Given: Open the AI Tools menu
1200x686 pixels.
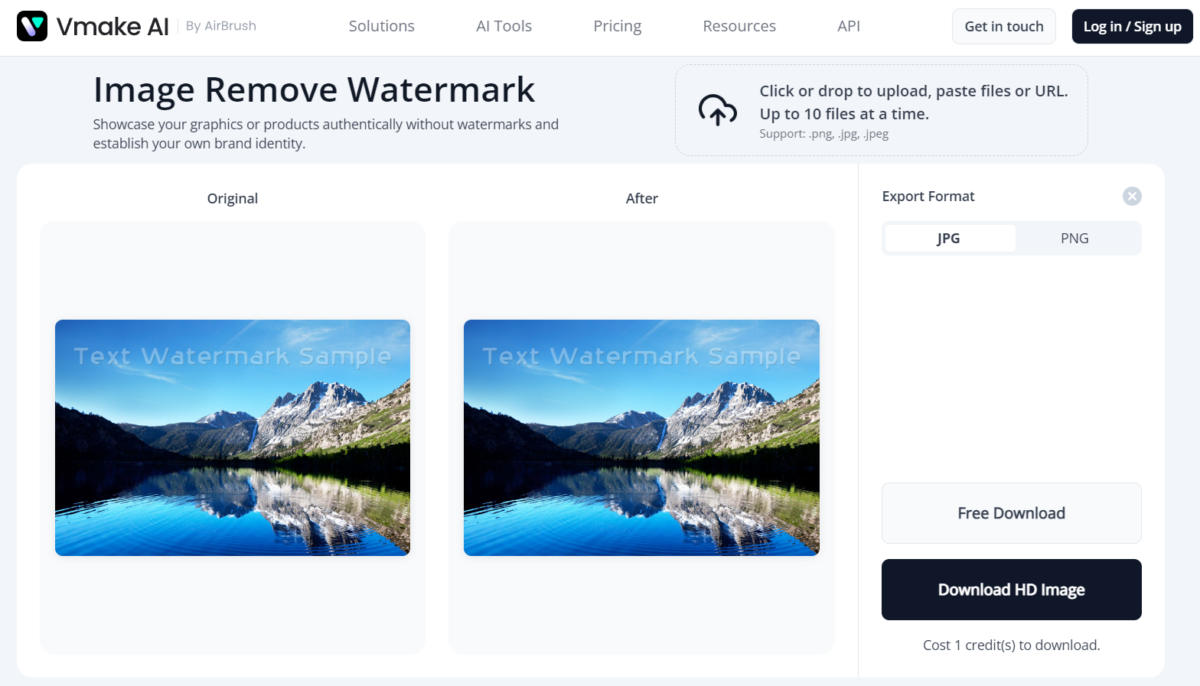Looking at the screenshot, I should click(x=503, y=26).
